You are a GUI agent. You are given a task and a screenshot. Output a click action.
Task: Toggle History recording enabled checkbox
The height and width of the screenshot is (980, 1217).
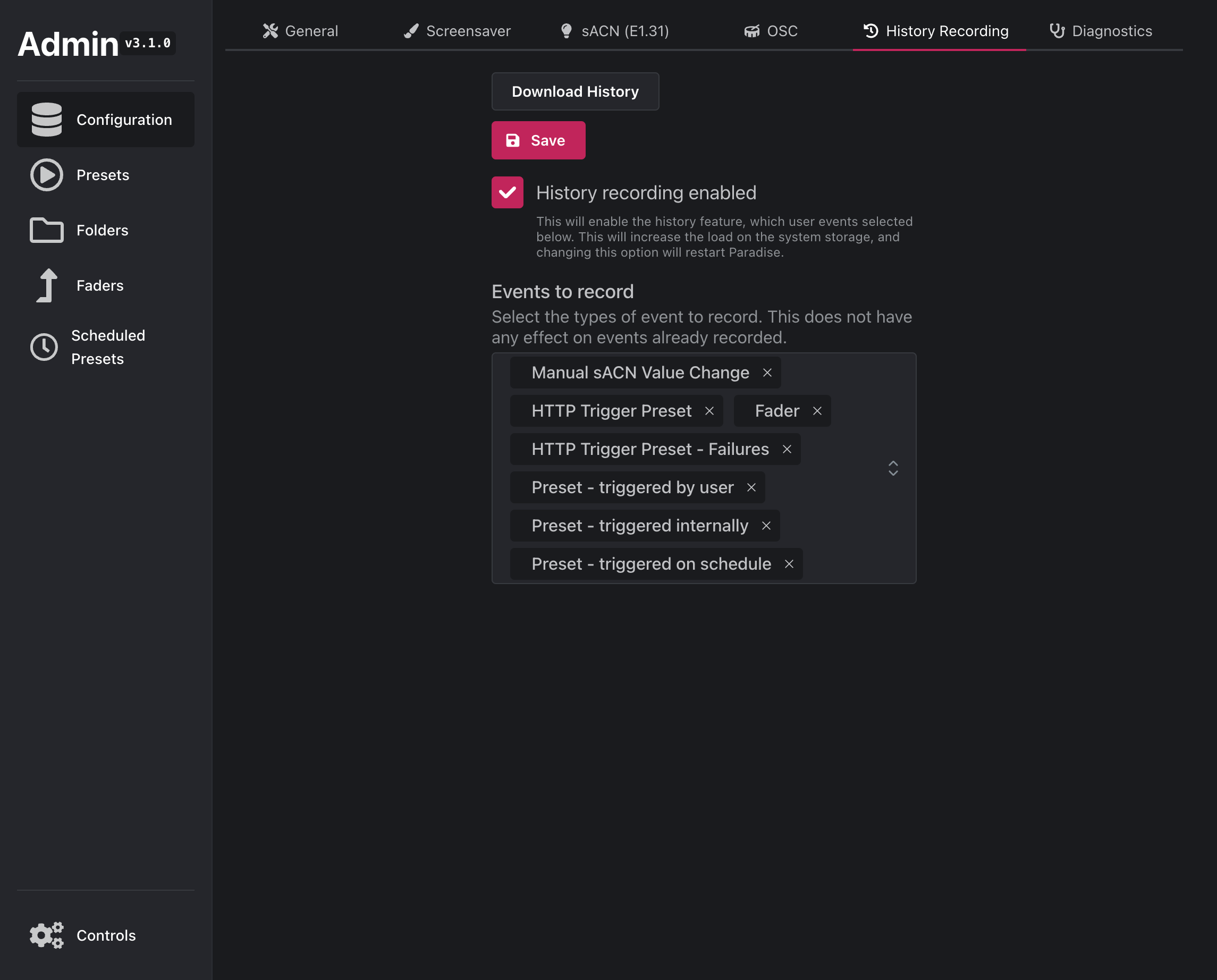coord(507,192)
